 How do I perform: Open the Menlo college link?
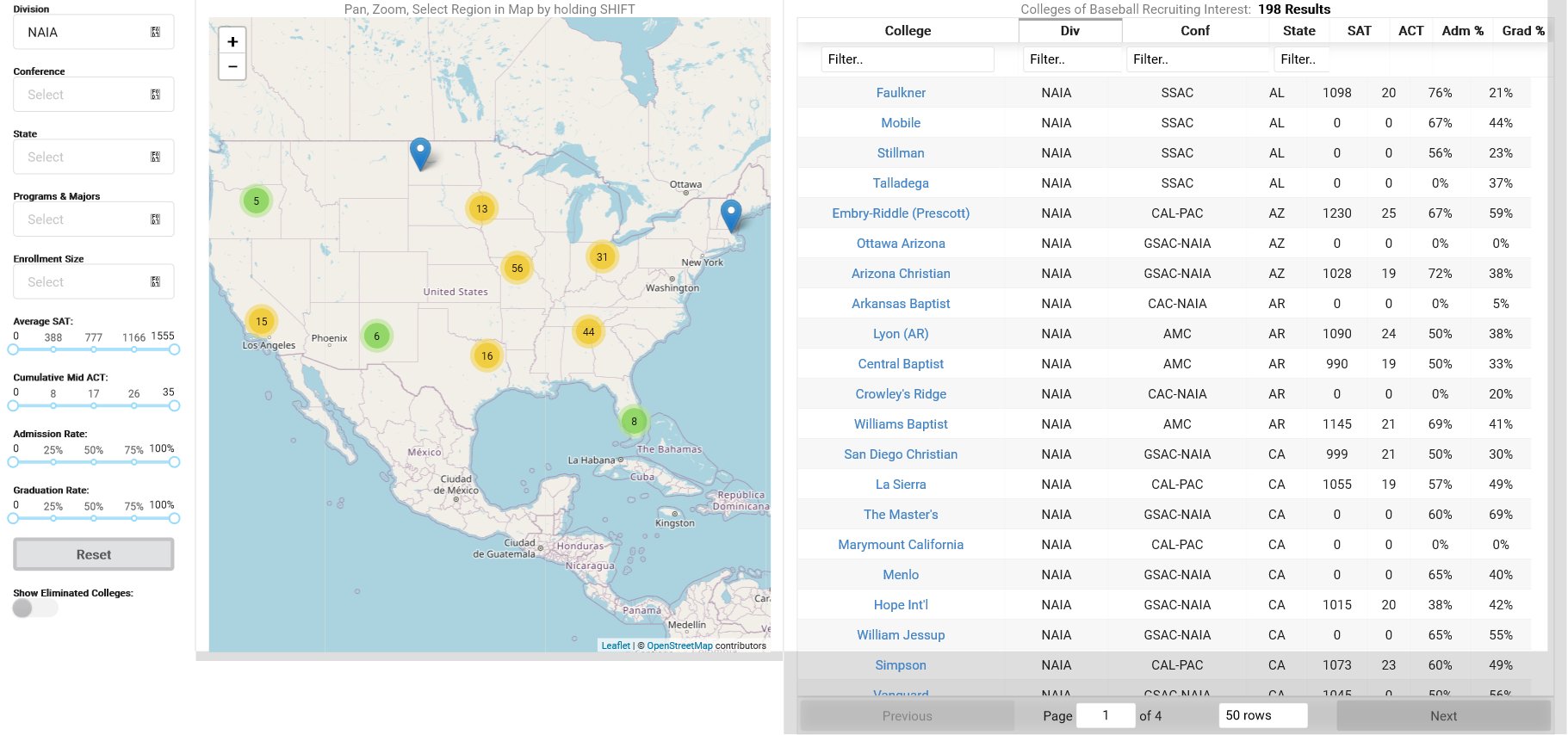[x=901, y=575]
